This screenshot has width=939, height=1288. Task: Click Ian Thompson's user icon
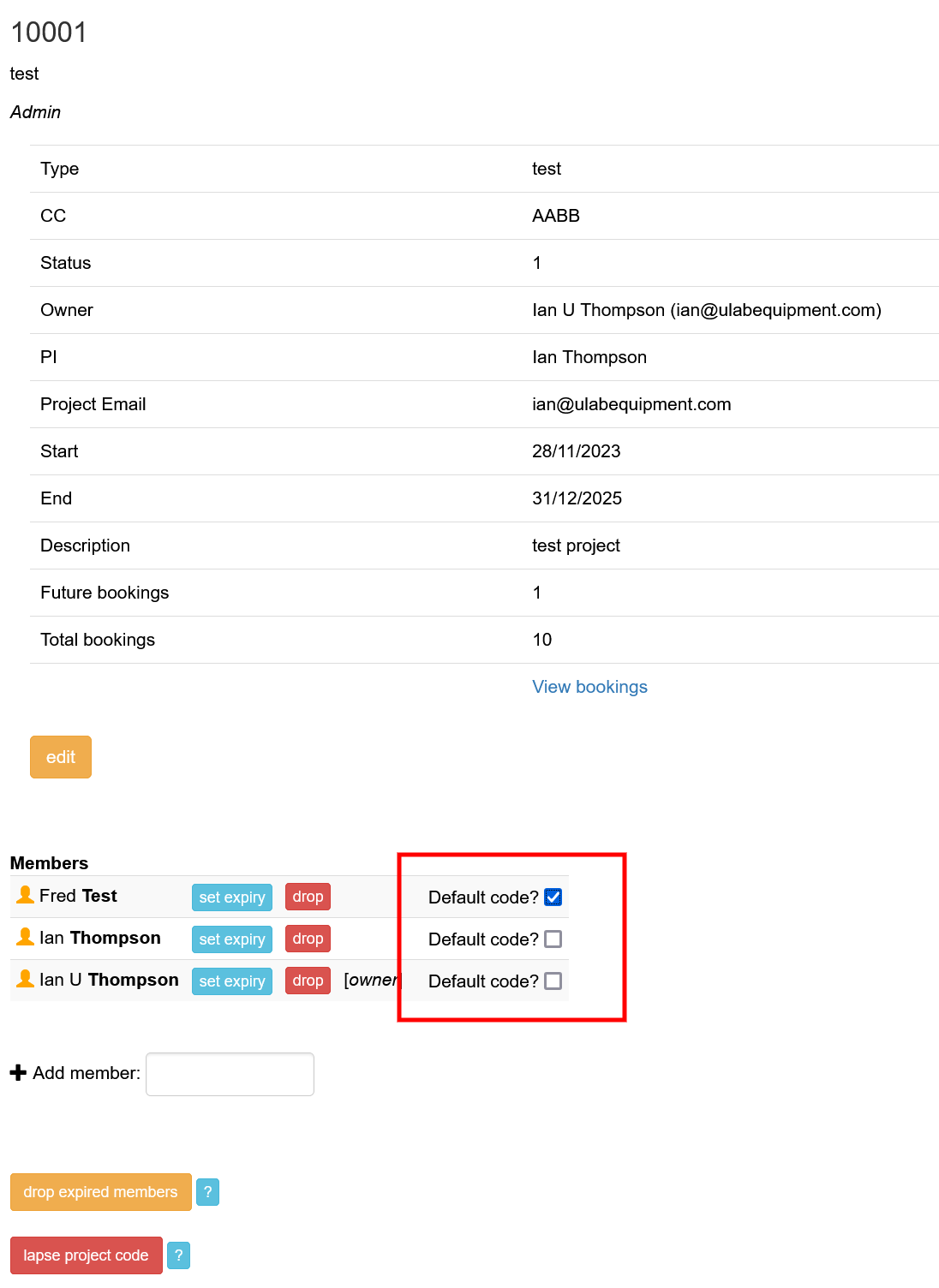coord(24,938)
